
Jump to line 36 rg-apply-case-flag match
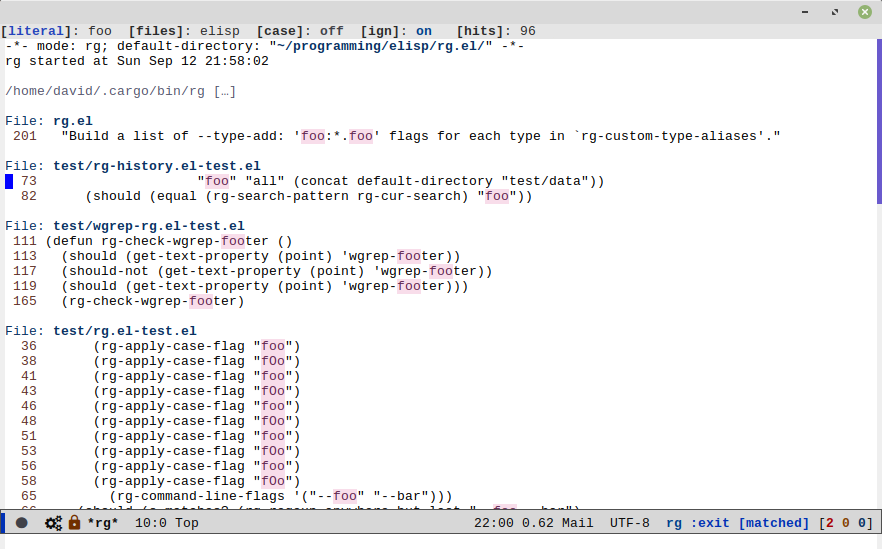click(x=161, y=346)
